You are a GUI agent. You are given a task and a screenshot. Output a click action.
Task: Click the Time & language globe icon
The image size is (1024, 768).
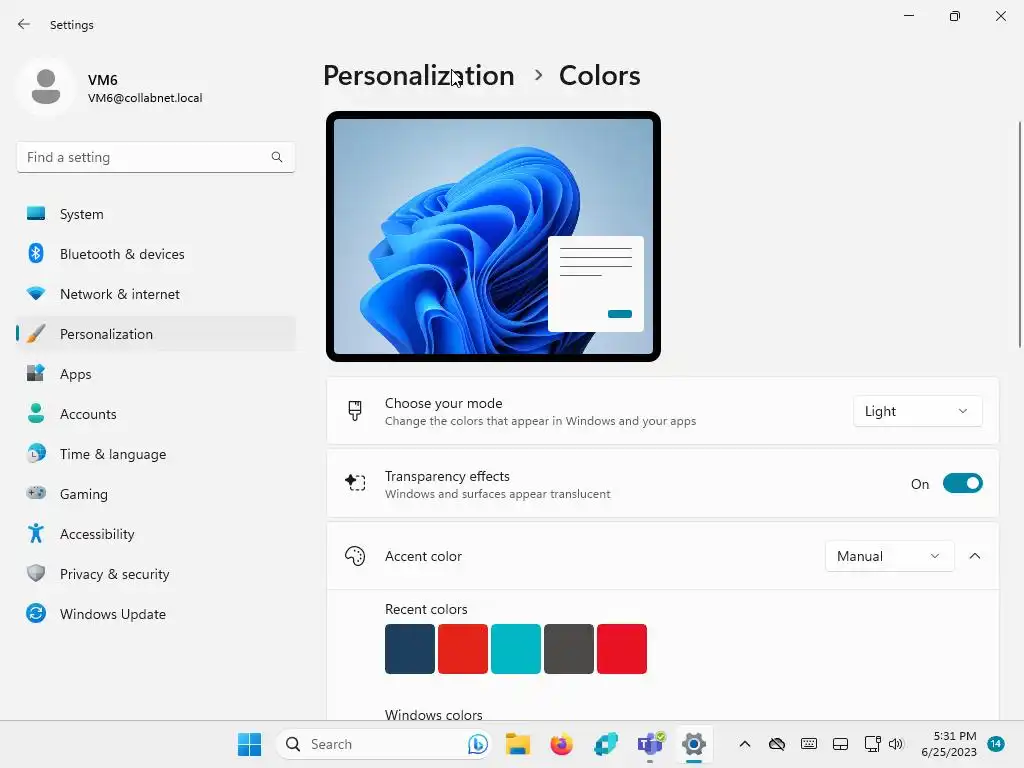(36, 453)
